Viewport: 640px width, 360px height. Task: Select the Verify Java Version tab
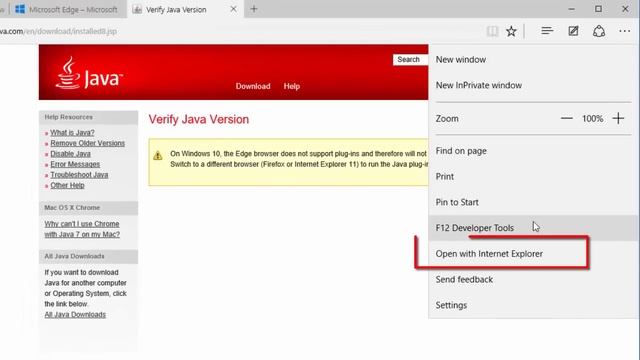185,9
